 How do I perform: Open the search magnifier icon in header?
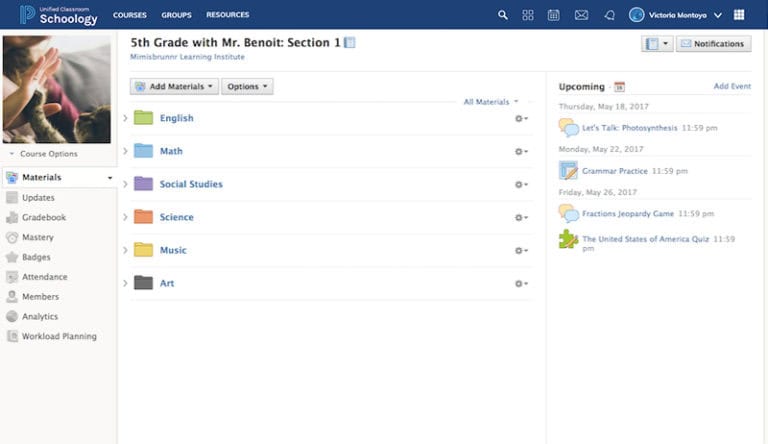(x=502, y=15)
